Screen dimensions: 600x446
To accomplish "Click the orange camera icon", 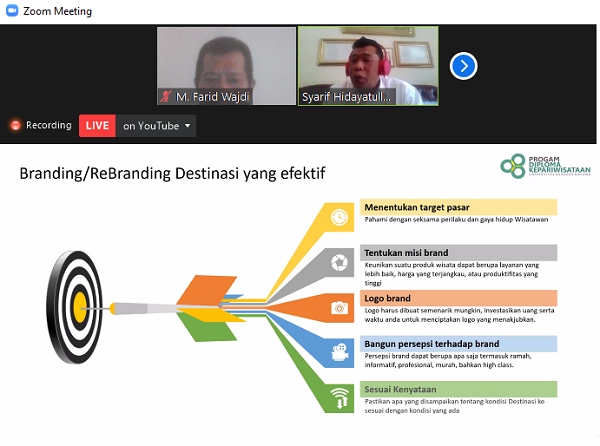I will pos(339,308).
